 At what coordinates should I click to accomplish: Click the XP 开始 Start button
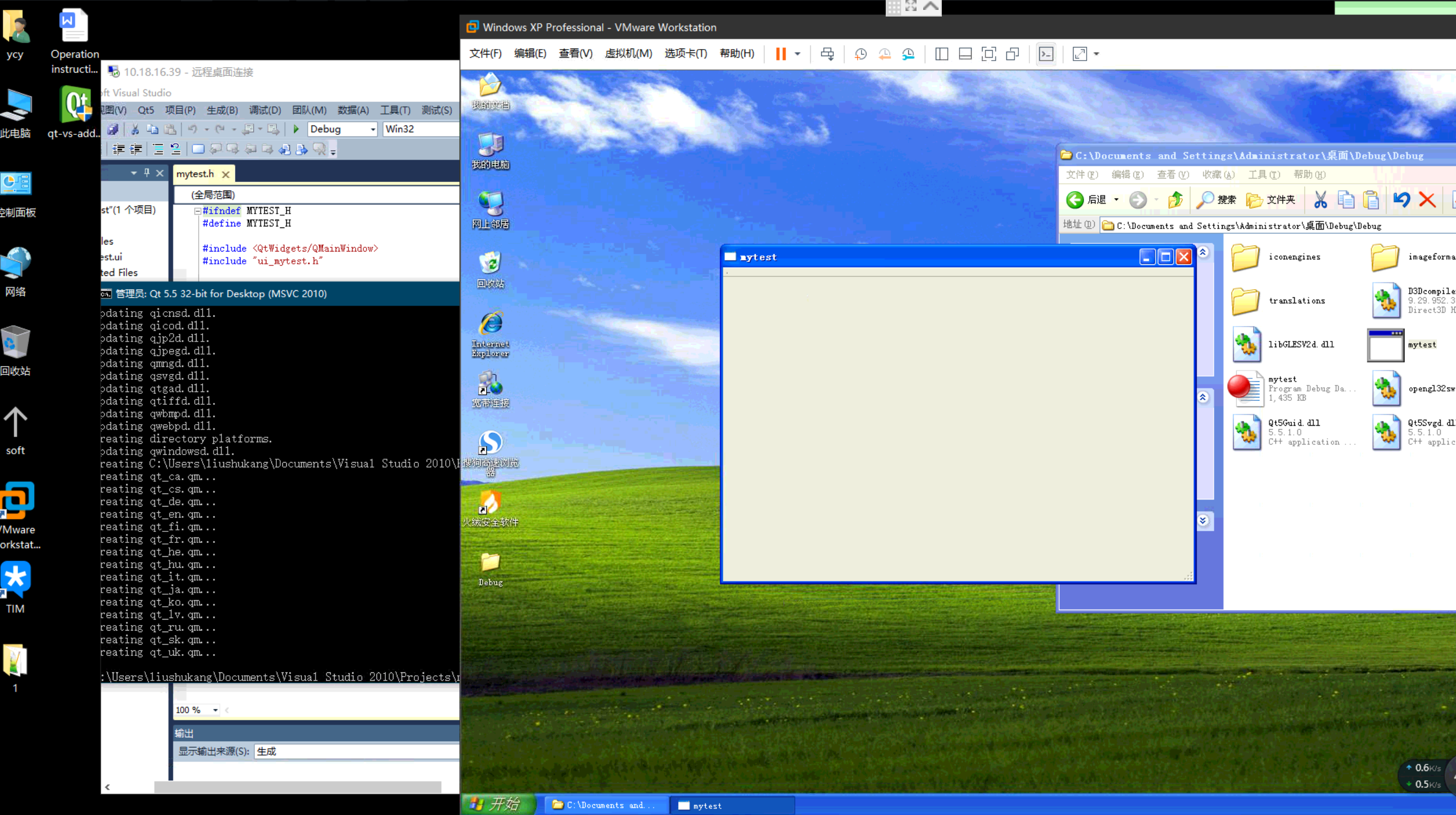click(495, 803)
